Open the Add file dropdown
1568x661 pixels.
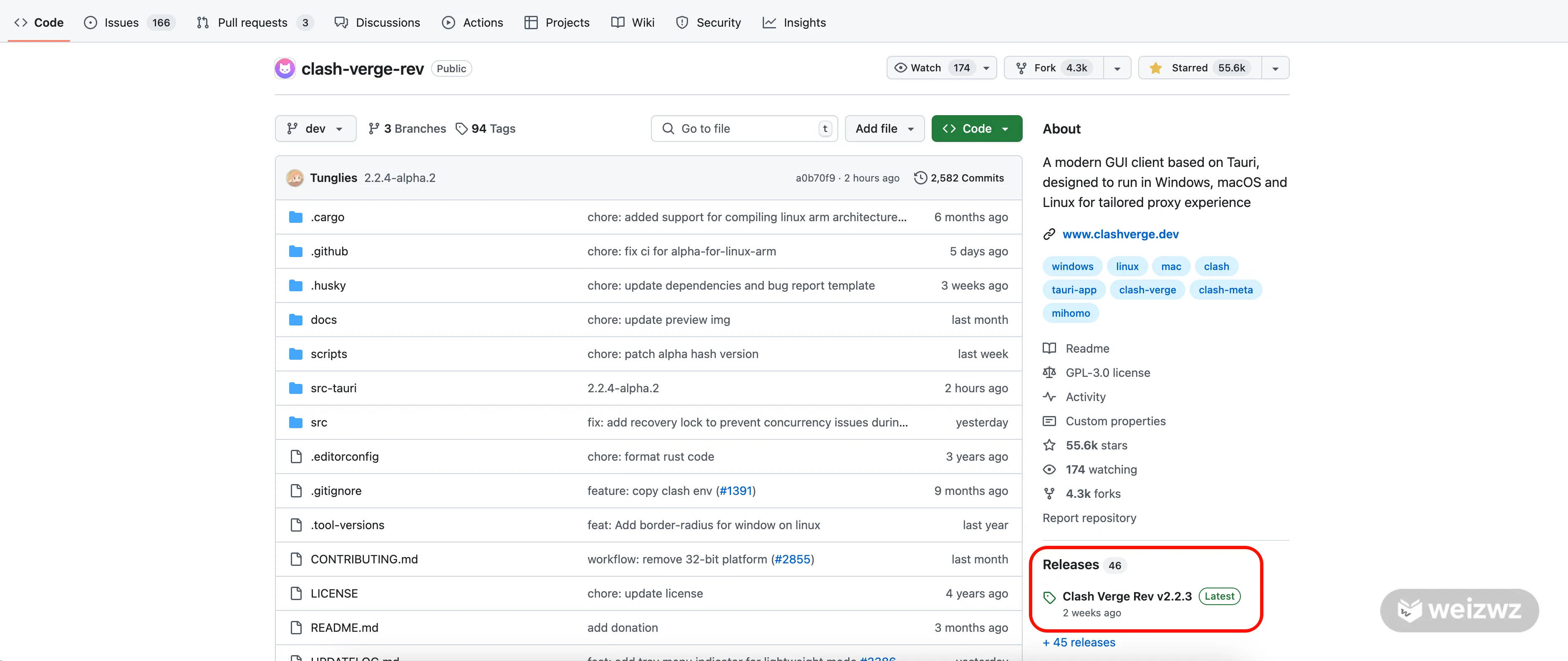coord(885,129)
